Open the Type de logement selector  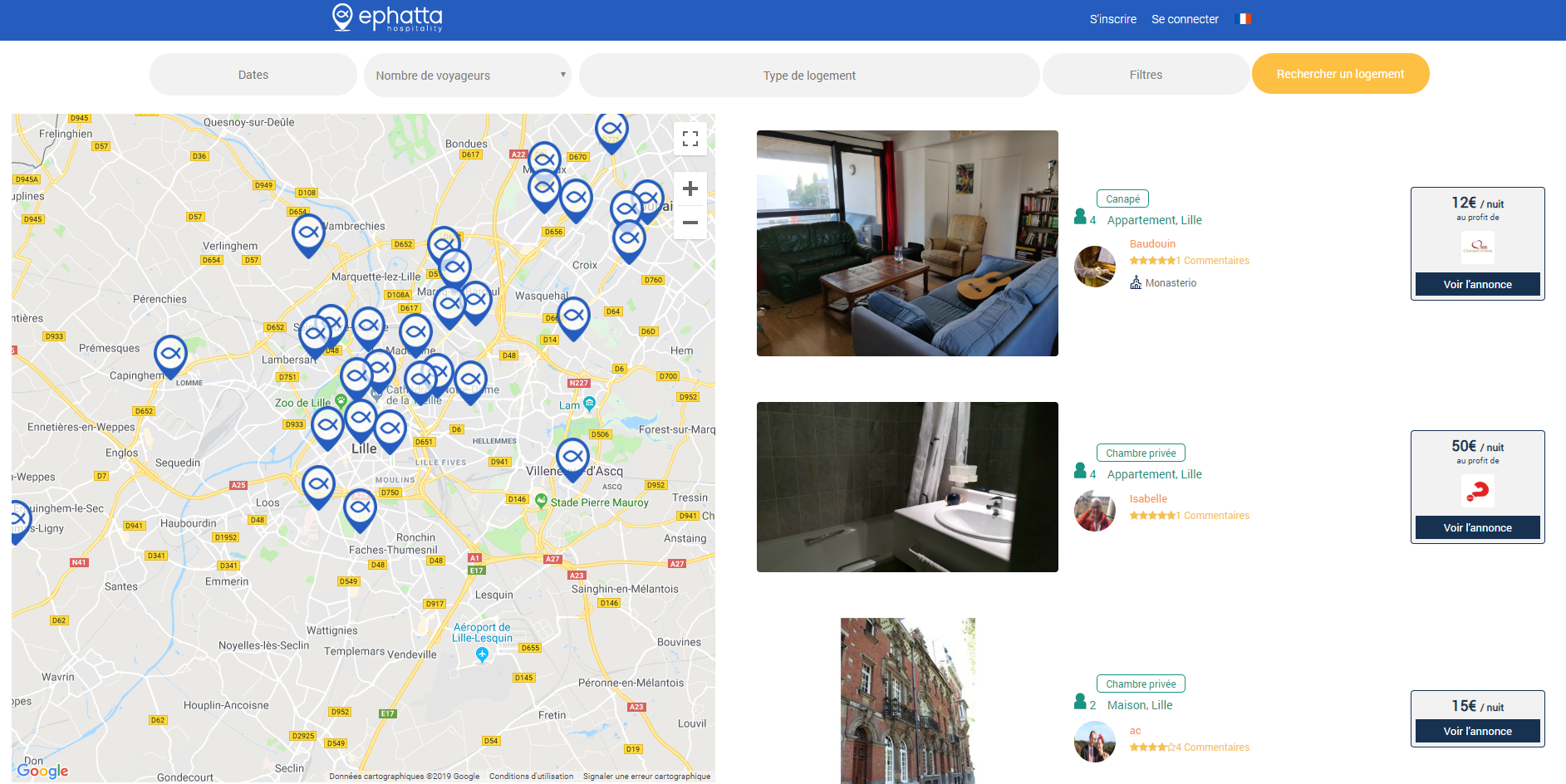click(x=808, y=76)
